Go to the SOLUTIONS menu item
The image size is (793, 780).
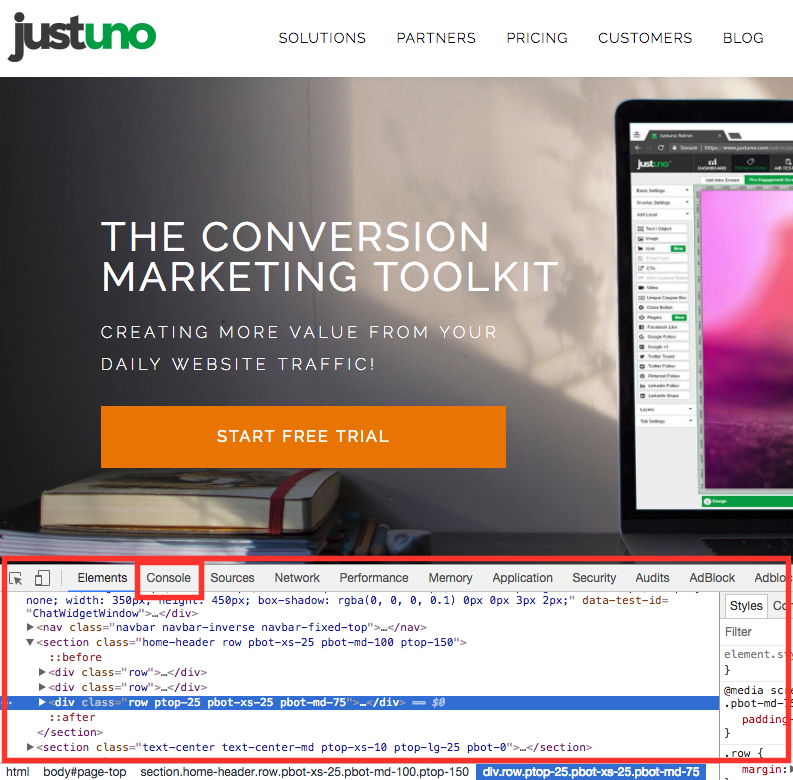click(322, 38)
